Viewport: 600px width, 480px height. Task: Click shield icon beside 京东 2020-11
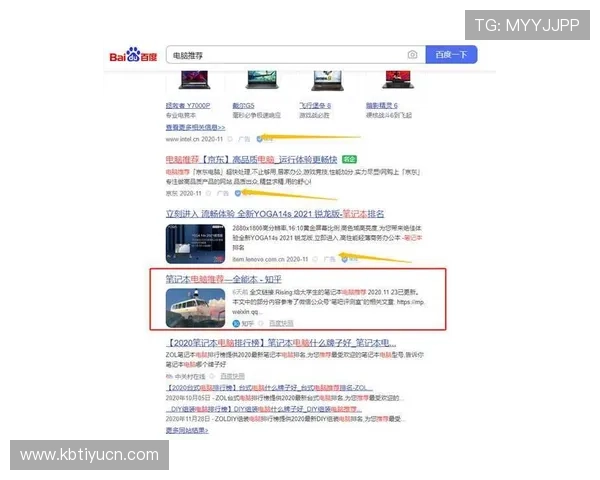click(x=238, y=193)
